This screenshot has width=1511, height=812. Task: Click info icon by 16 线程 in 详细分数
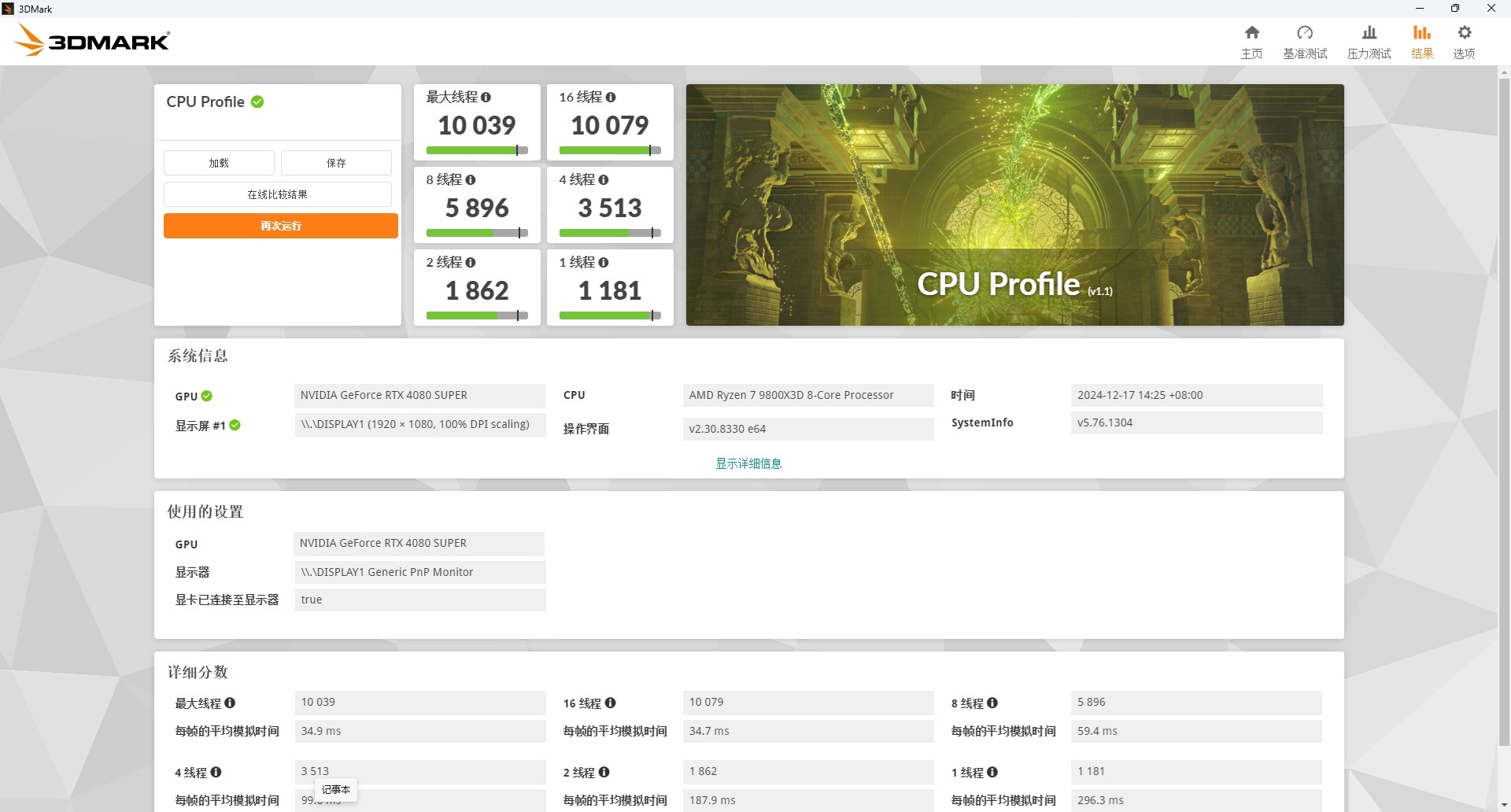coord(610,703)
